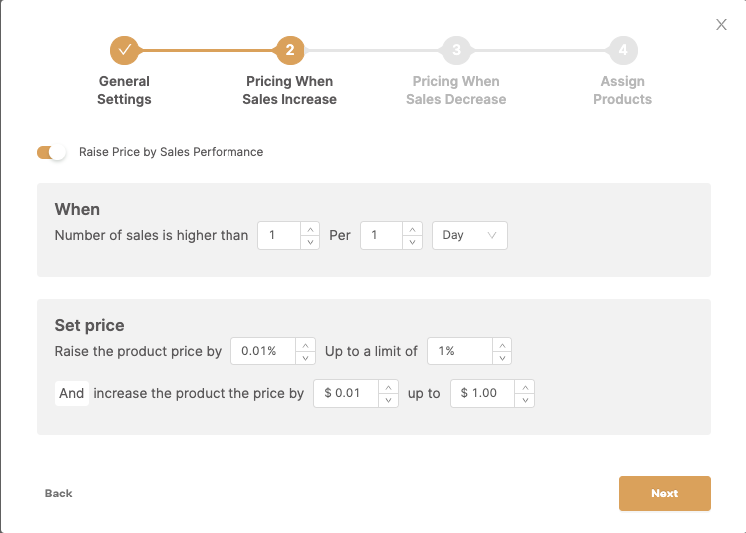Viewport: 746px width, 533px height.
Task: Click the Next button
Action: click(x=665, y=494)
